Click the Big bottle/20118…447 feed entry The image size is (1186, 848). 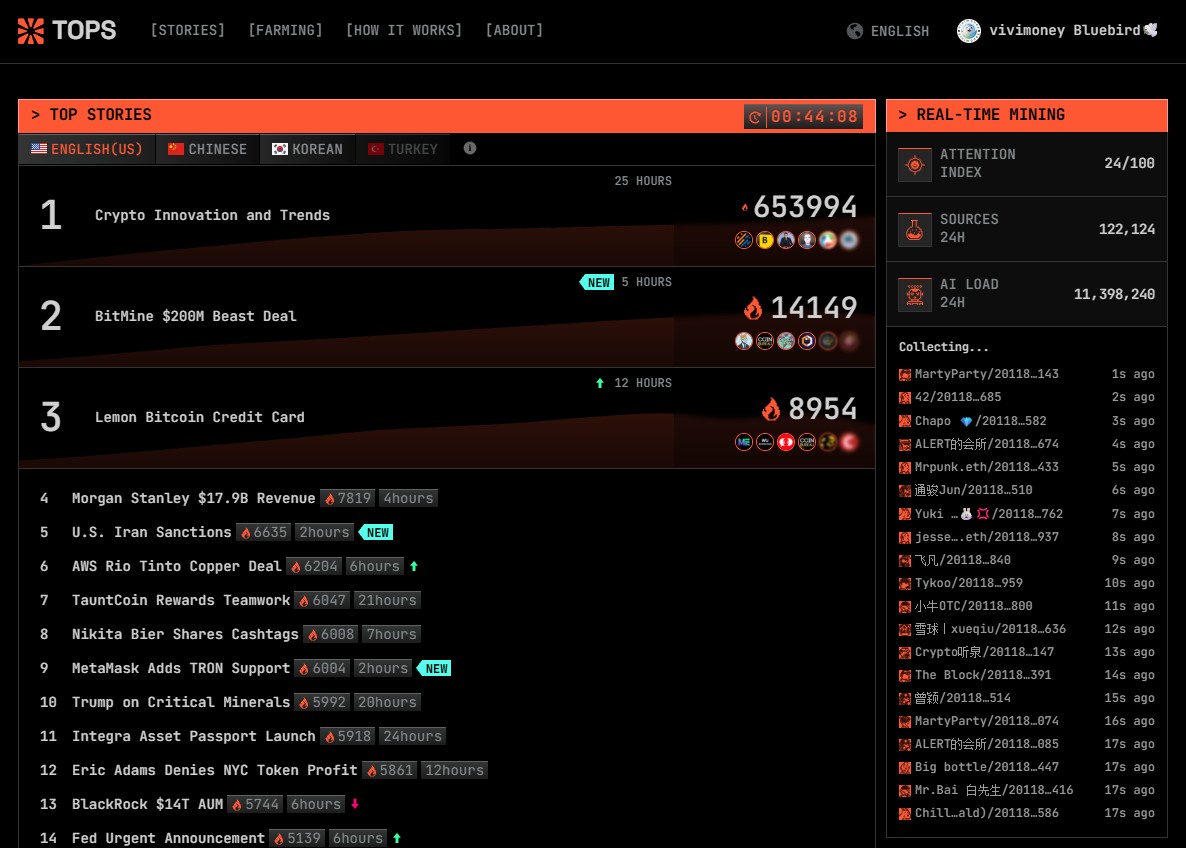(1026, 767)
